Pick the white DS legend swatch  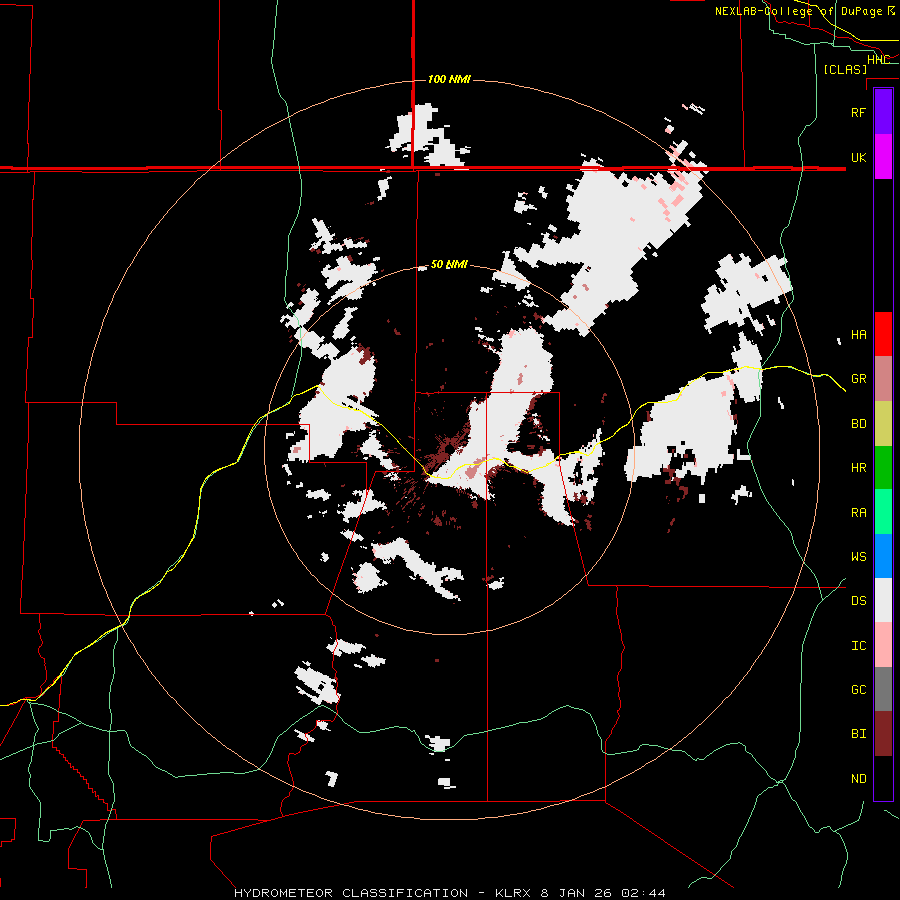[x=883, y=600]
